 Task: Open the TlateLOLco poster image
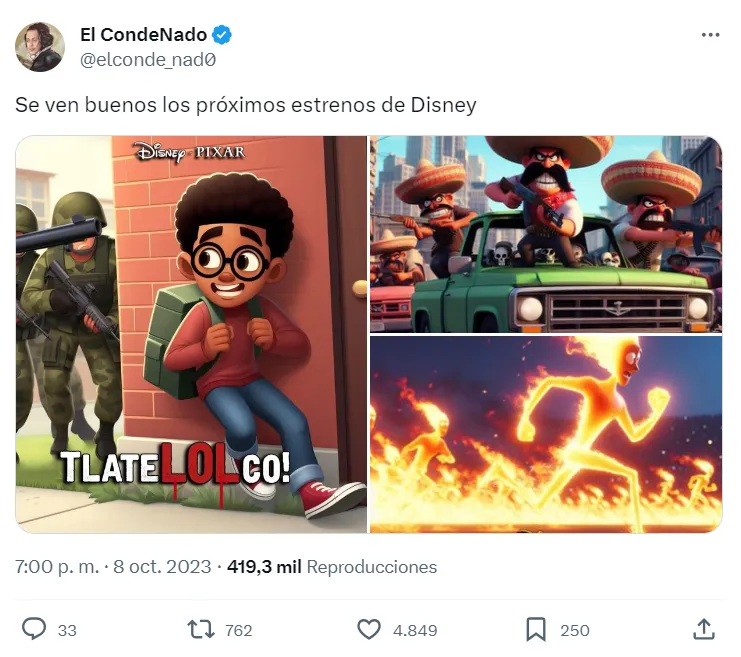(191, 334)
